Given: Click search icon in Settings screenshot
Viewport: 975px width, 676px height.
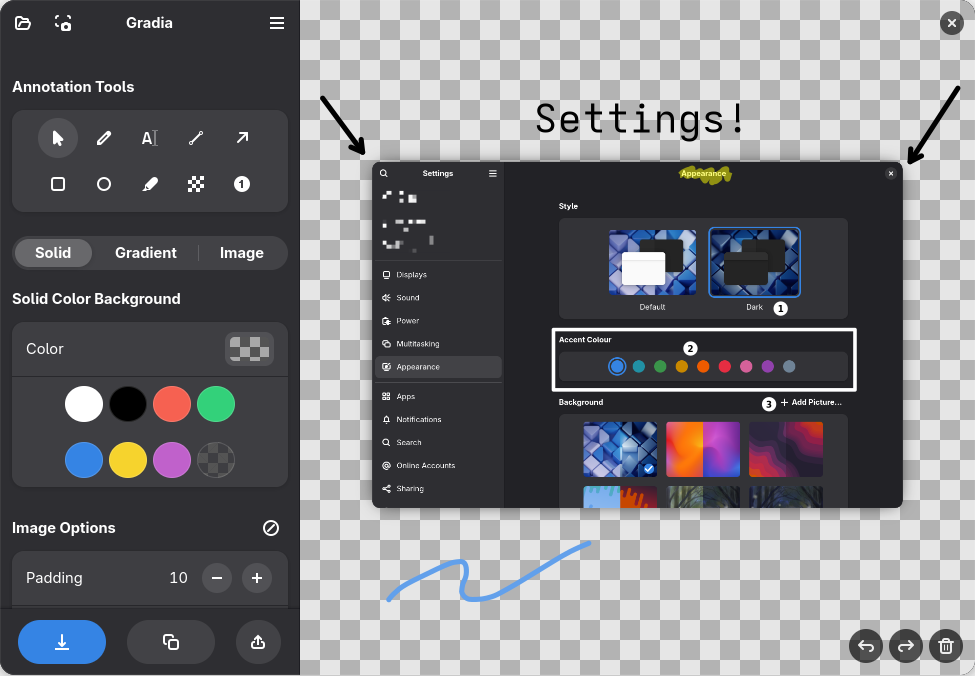Looking at the screenshot, I should point(384,174).
